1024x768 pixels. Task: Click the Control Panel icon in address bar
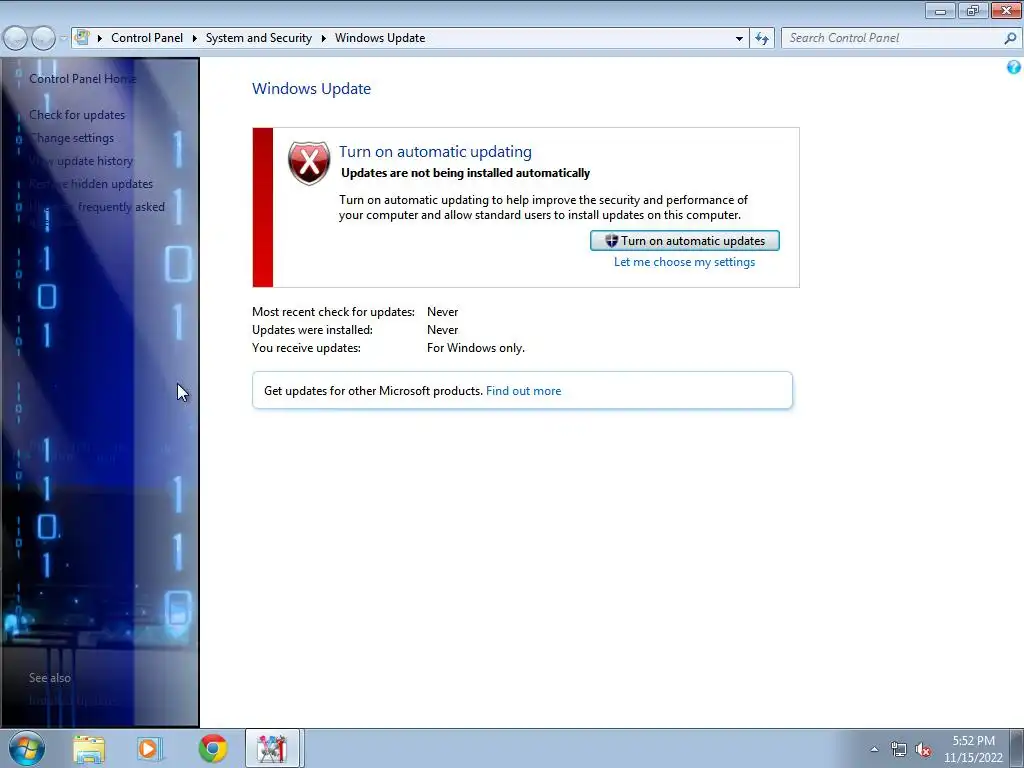coord(82,37)
